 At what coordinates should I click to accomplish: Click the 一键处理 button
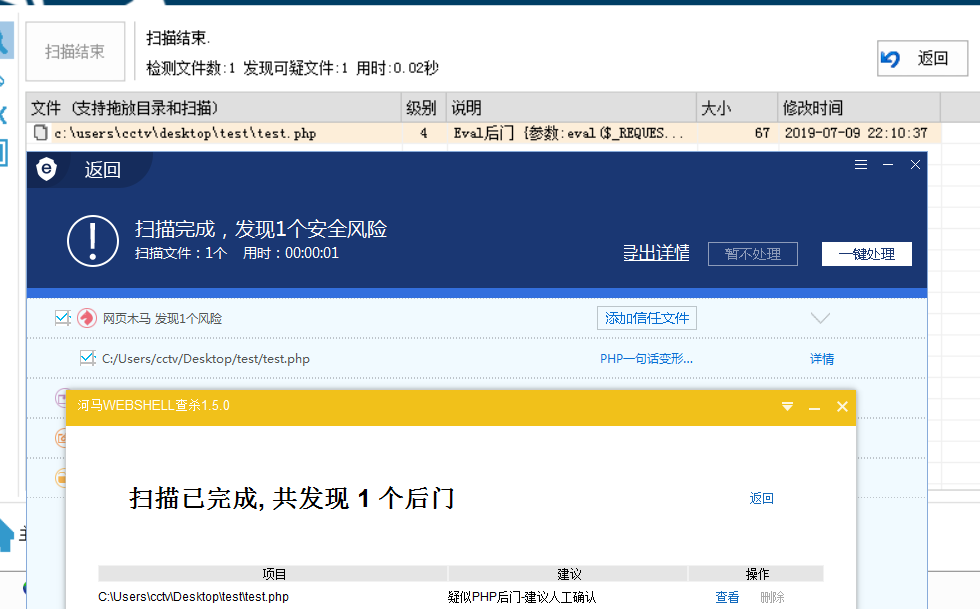point(867,254)
